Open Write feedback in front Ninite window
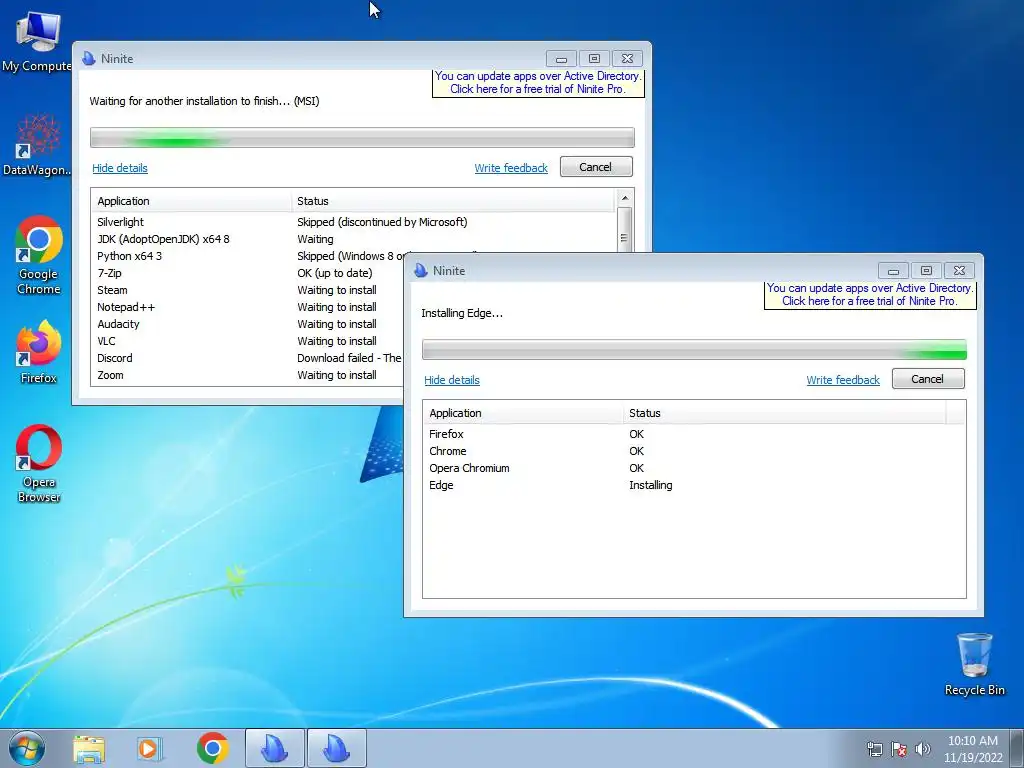This screenshot has height=768, width=1024. point(843,380)
